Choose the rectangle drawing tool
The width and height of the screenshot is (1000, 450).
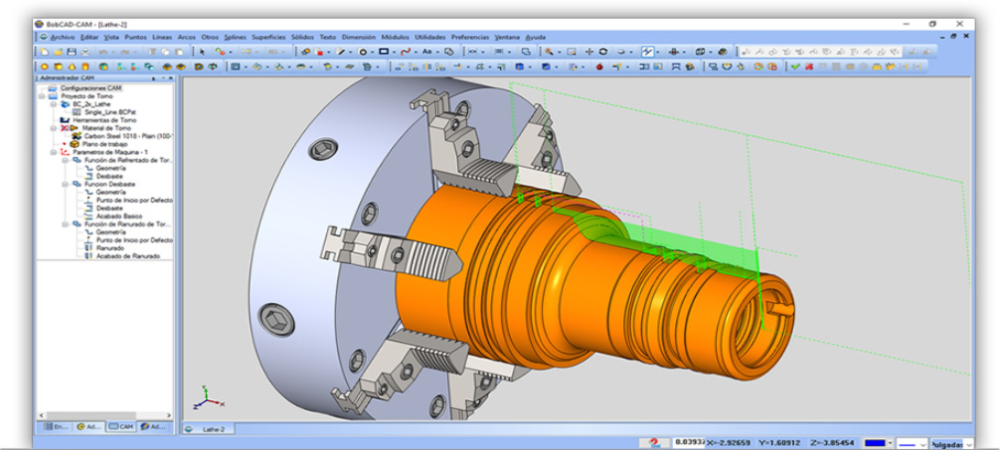click(x=384, y=51)
